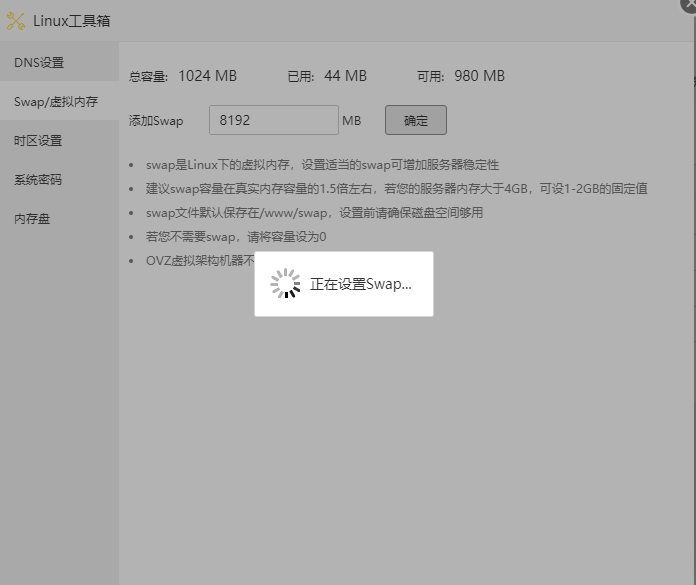The width and height of the screenshot is (696, 585).
Task: Click the 总容量 label
Action: pos(148,77)
